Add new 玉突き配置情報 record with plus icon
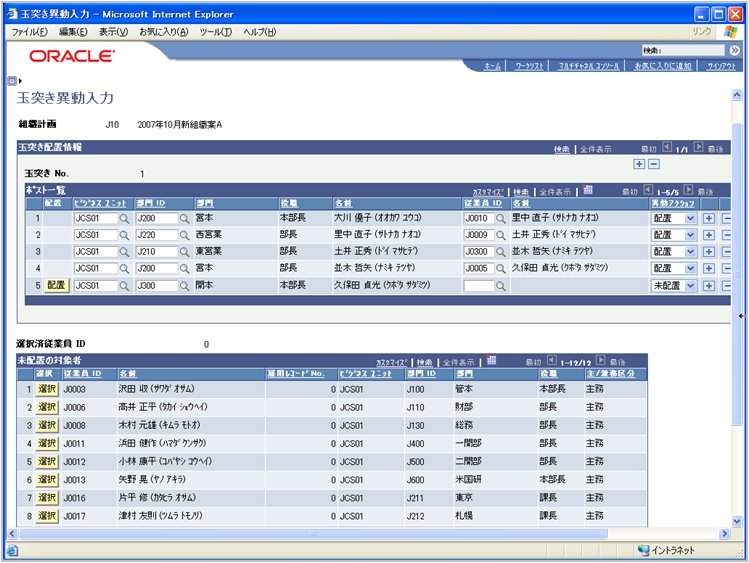The image size is (749, 563). pos(639,164)
